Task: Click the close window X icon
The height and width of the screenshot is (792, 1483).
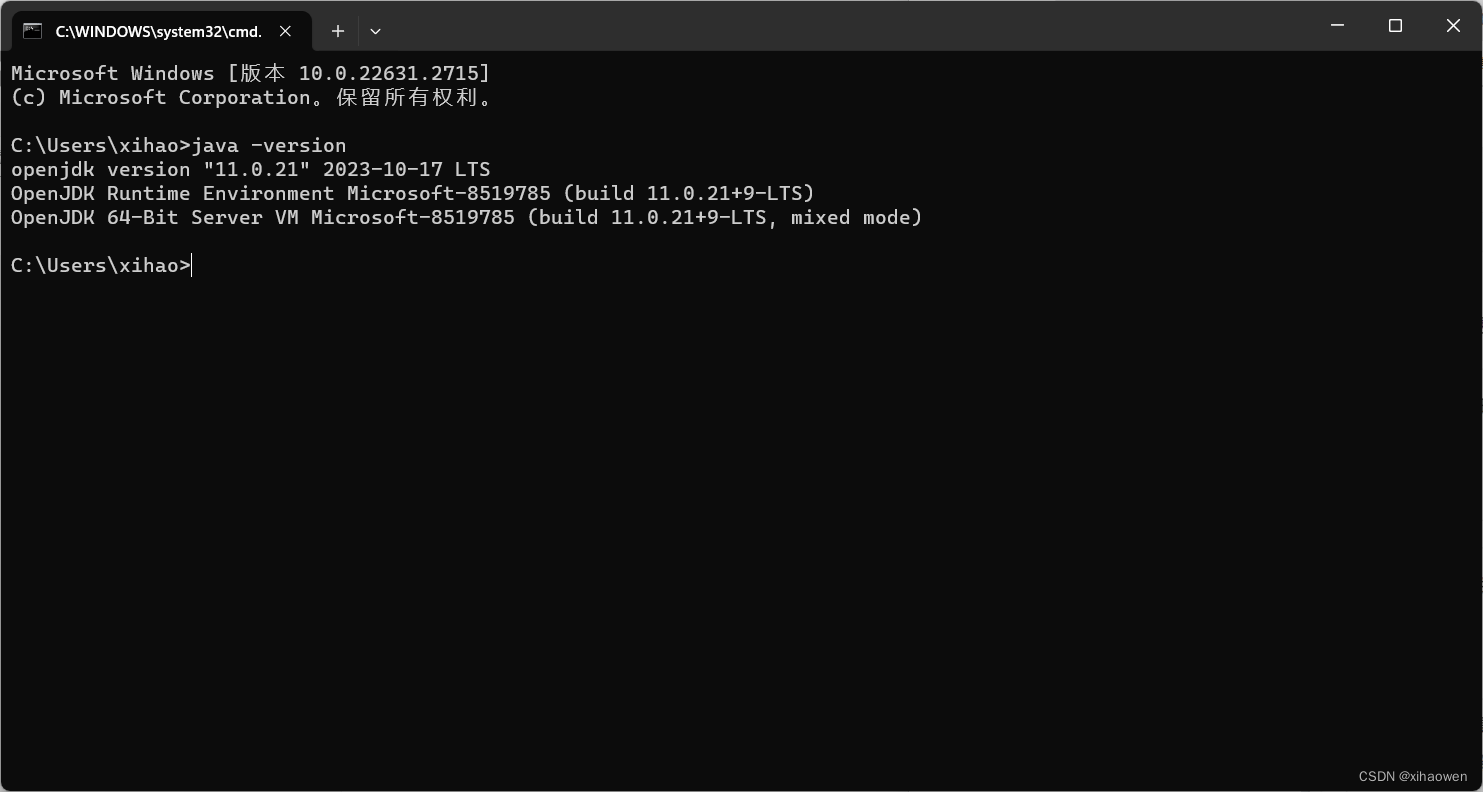Action: click(1453, 26)
